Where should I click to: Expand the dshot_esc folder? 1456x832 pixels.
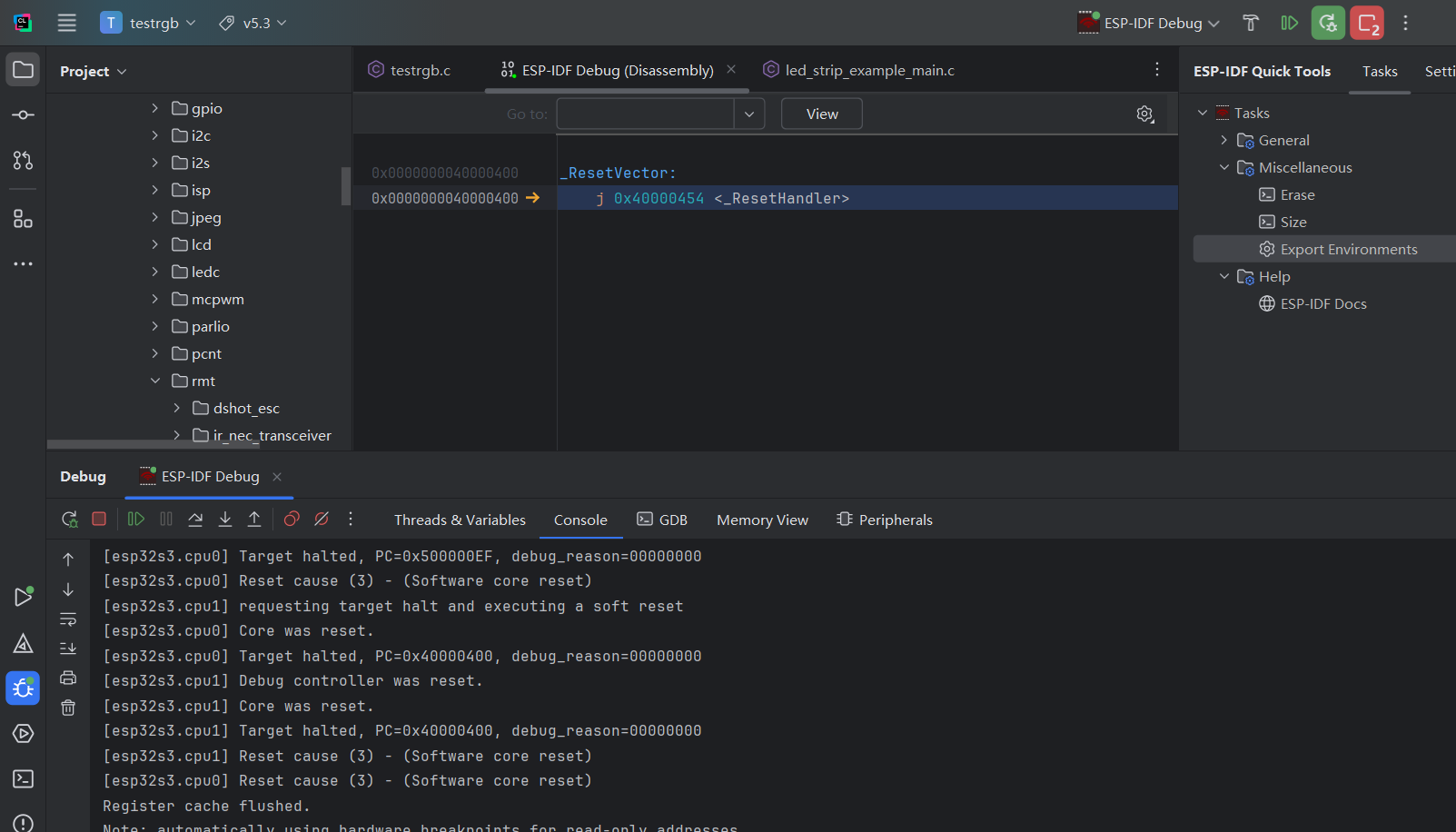pos(177,408)
